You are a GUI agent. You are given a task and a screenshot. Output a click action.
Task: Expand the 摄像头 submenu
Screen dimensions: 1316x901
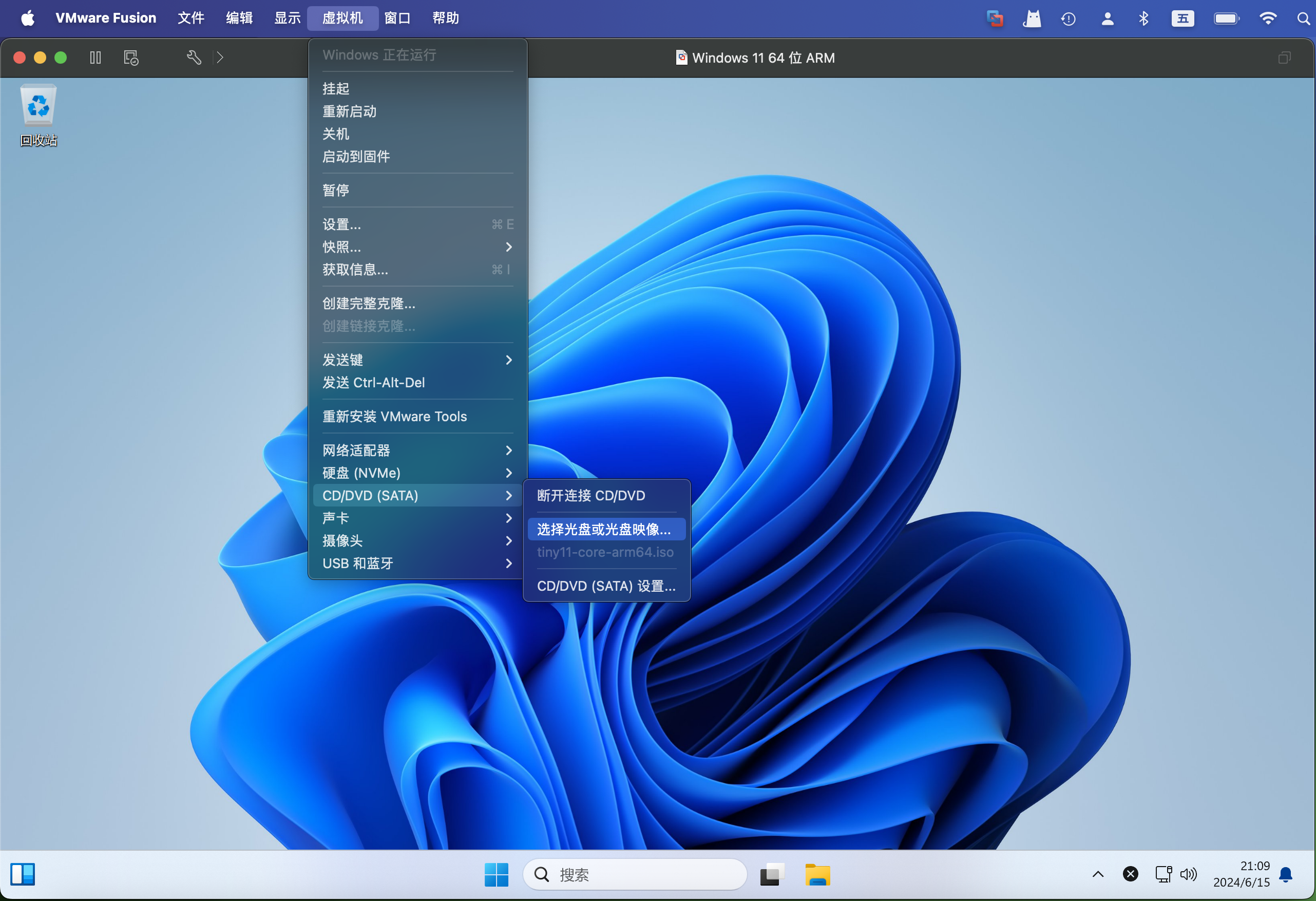pos(418,540)
